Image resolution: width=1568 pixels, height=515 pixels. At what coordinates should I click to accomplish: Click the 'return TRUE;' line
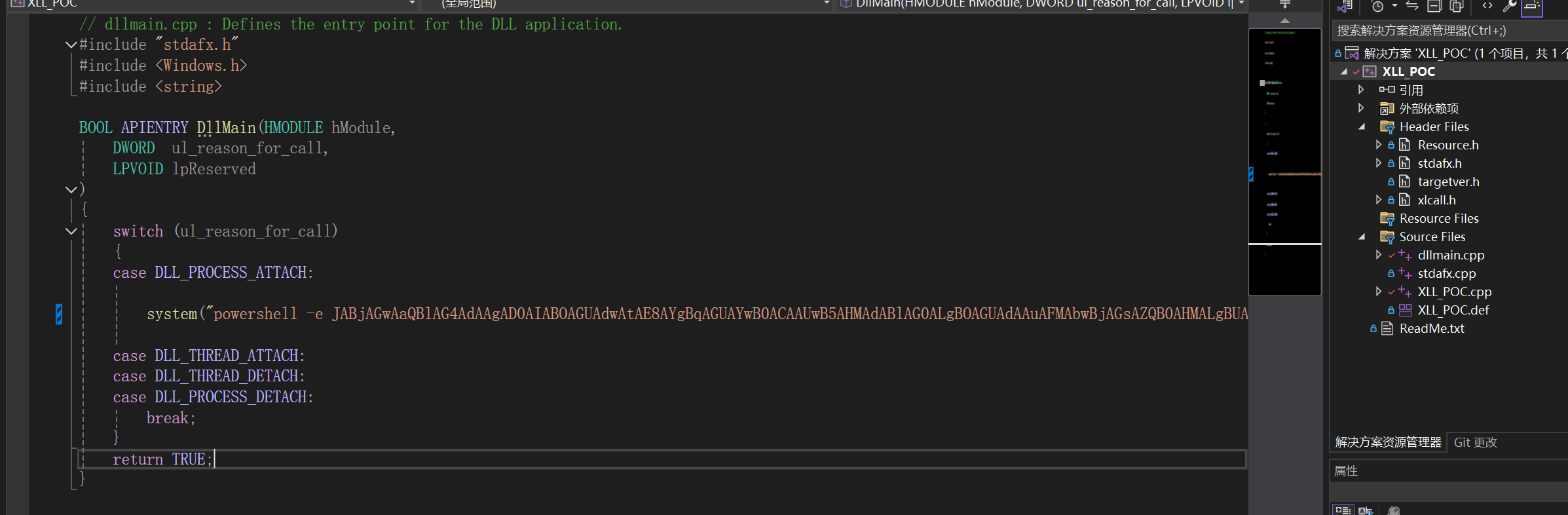coord(162,459)
